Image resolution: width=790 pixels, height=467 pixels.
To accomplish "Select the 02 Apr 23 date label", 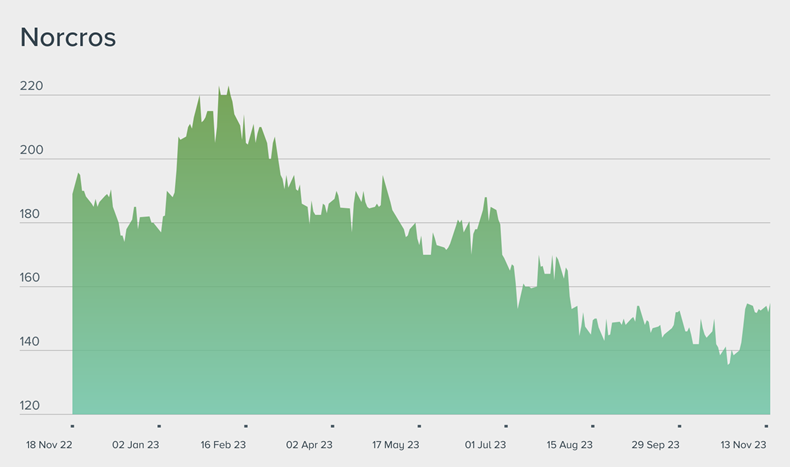I will click(309, 445).
